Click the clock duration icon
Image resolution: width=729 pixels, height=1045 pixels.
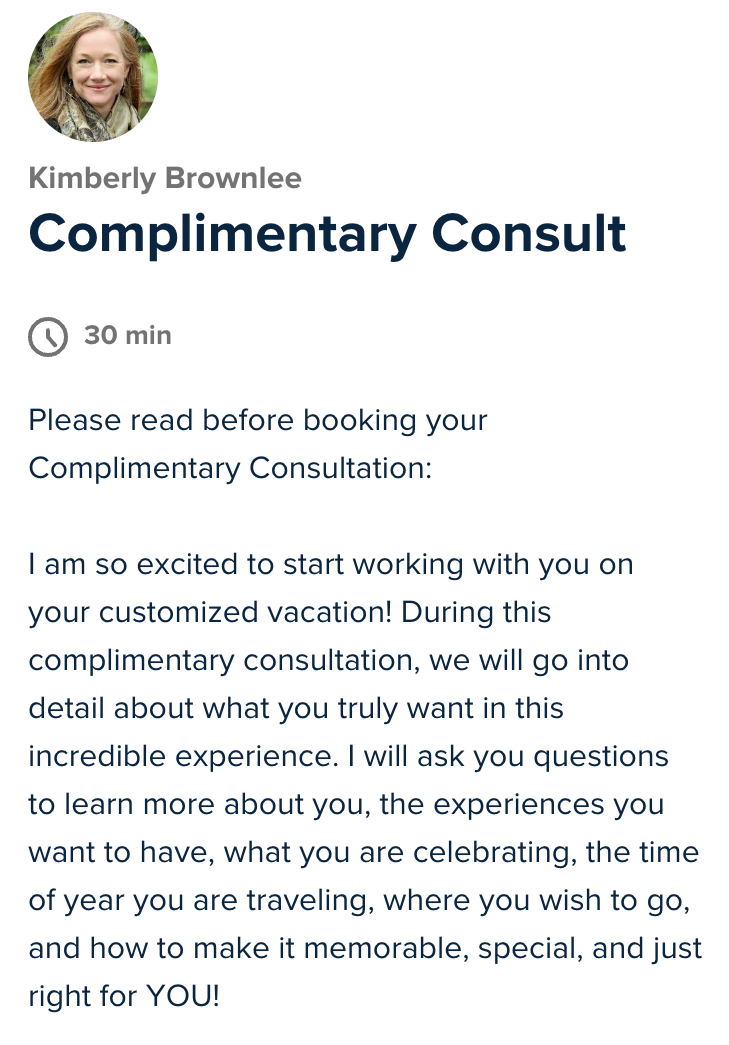click(x=48, y=337)
